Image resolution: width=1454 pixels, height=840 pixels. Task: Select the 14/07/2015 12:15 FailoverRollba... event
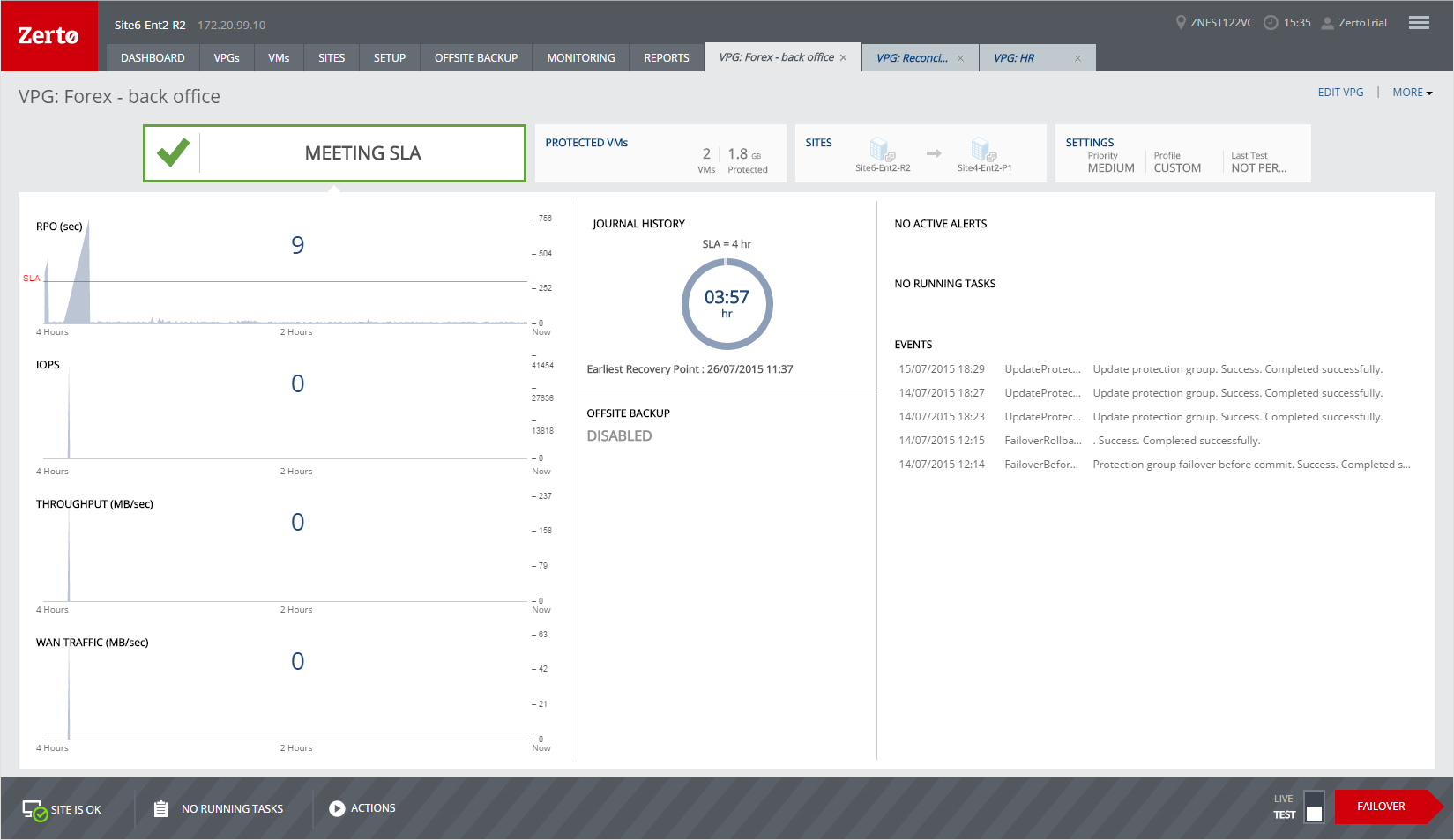[x=1155, y=441]
